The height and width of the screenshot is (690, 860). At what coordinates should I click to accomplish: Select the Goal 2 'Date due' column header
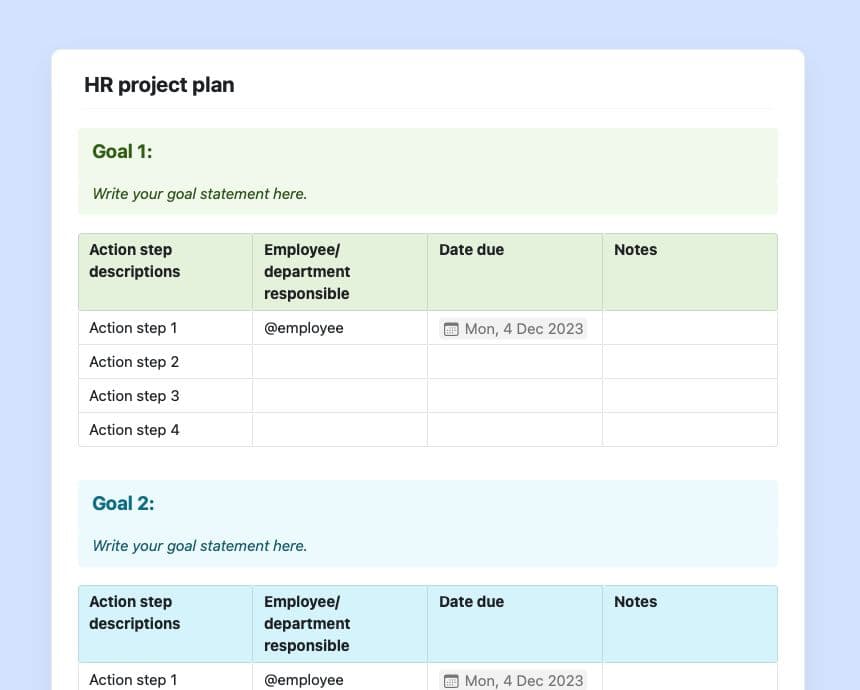click(x=471, y=602)
